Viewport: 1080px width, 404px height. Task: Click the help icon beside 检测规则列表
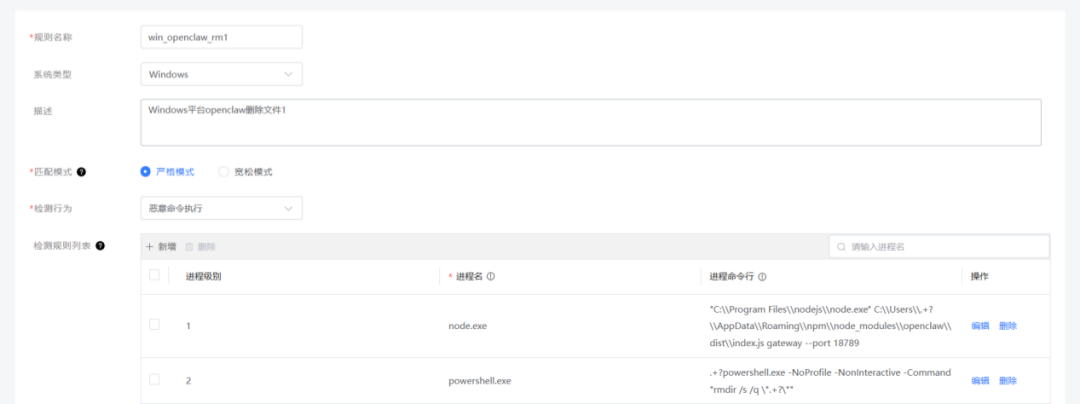point(100,245)
